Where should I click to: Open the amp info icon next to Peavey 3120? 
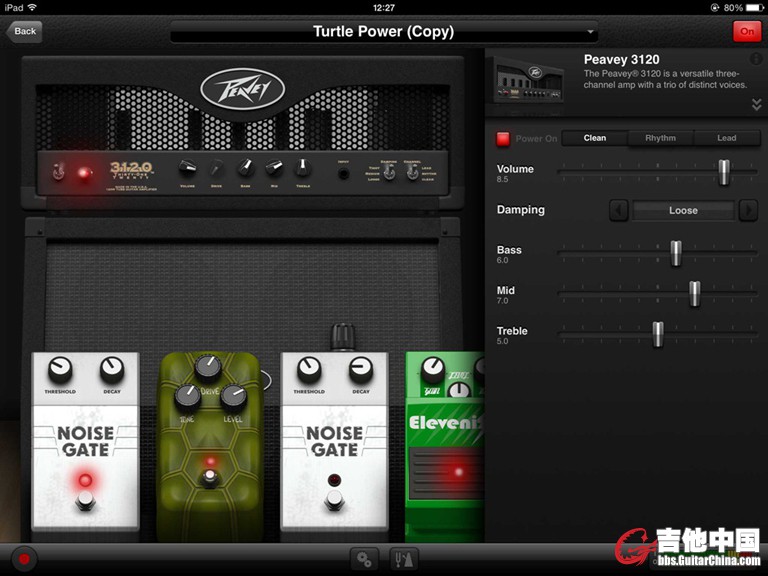(756, 59)
